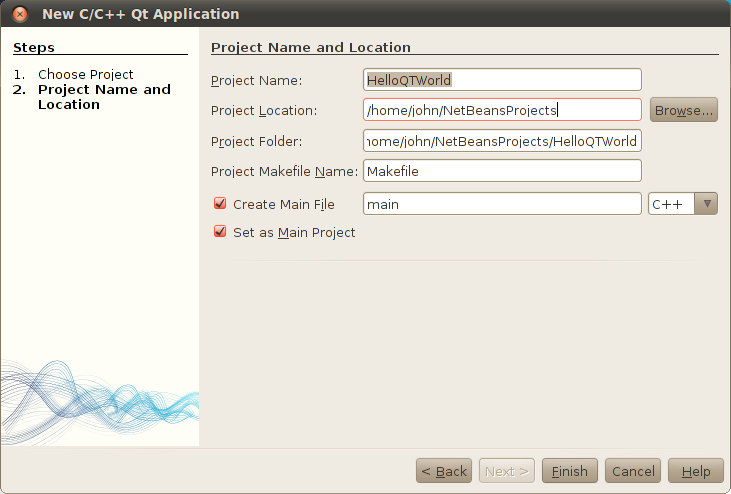The height and width of the screenshot is (494, 731).
Task: Cancel the new project wizard
Action: [x=633, y=471]
